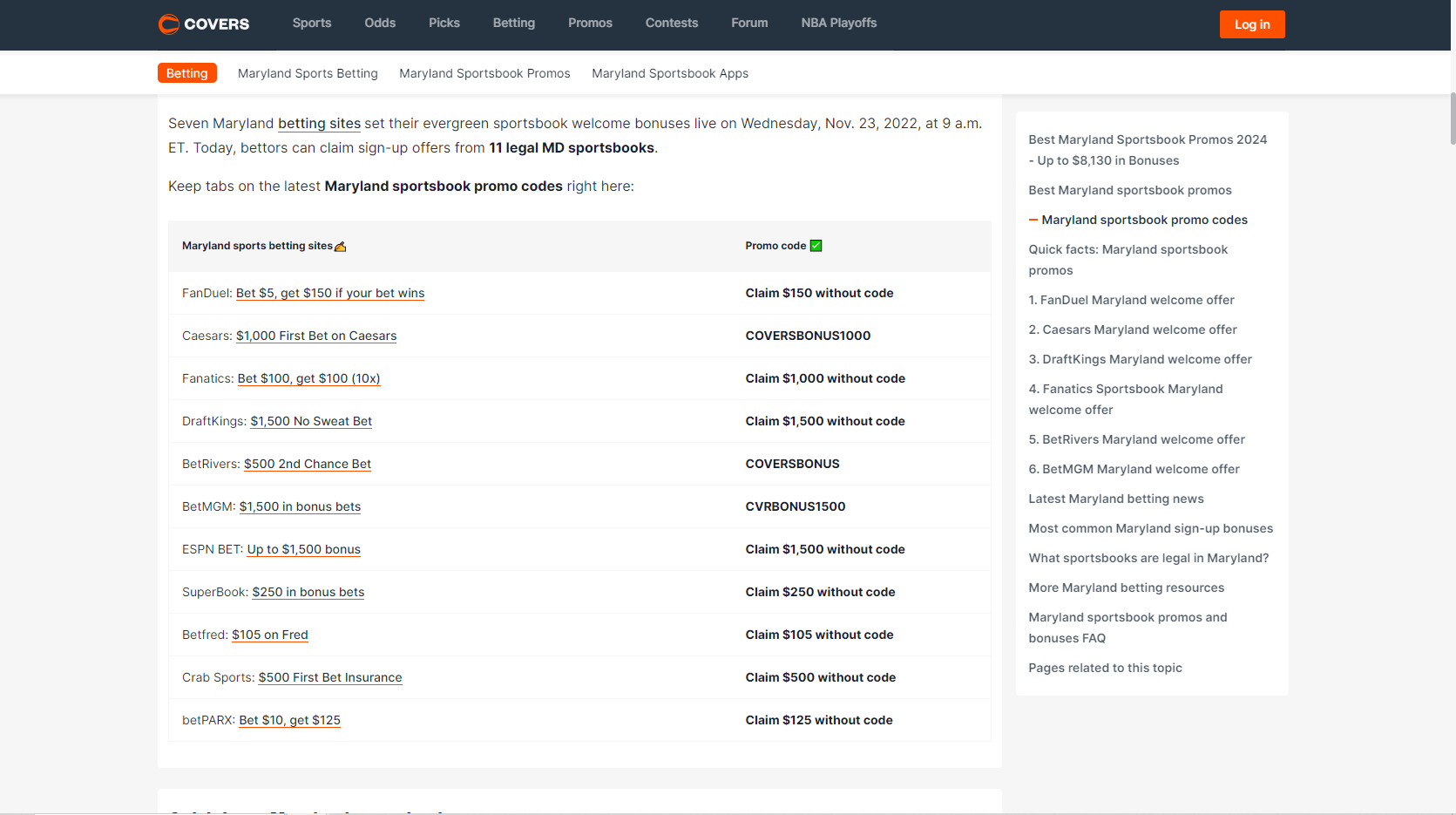Go to DraftKings Maryland welcome offer section
This screenshot has height=815, width=1456.
click(1140, 359)
